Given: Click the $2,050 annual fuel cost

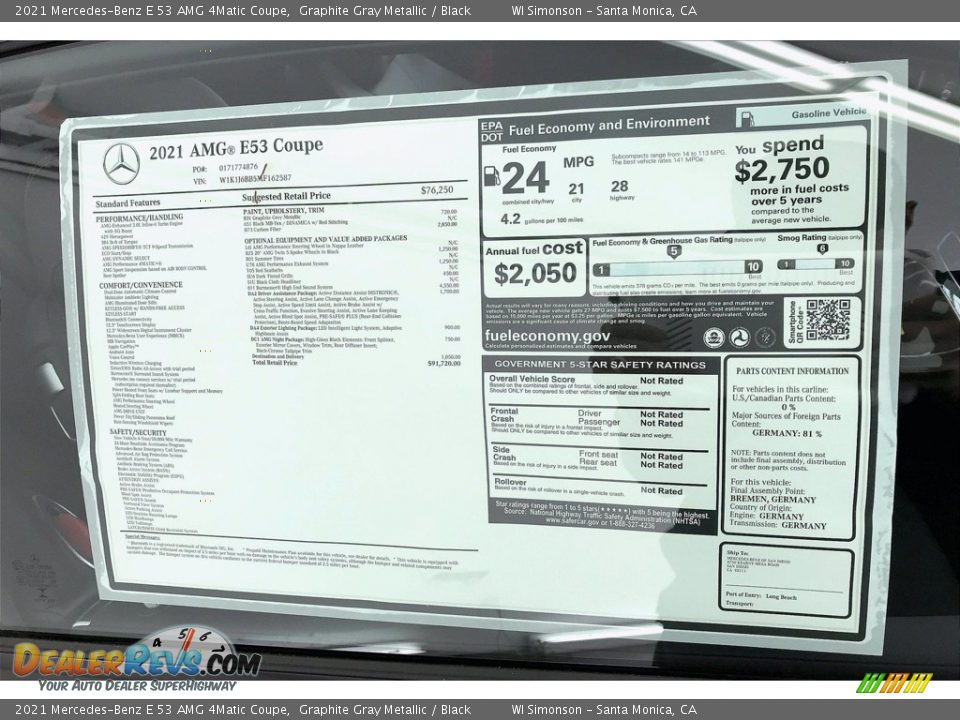Looking at the screenshot, I should 535,274.
